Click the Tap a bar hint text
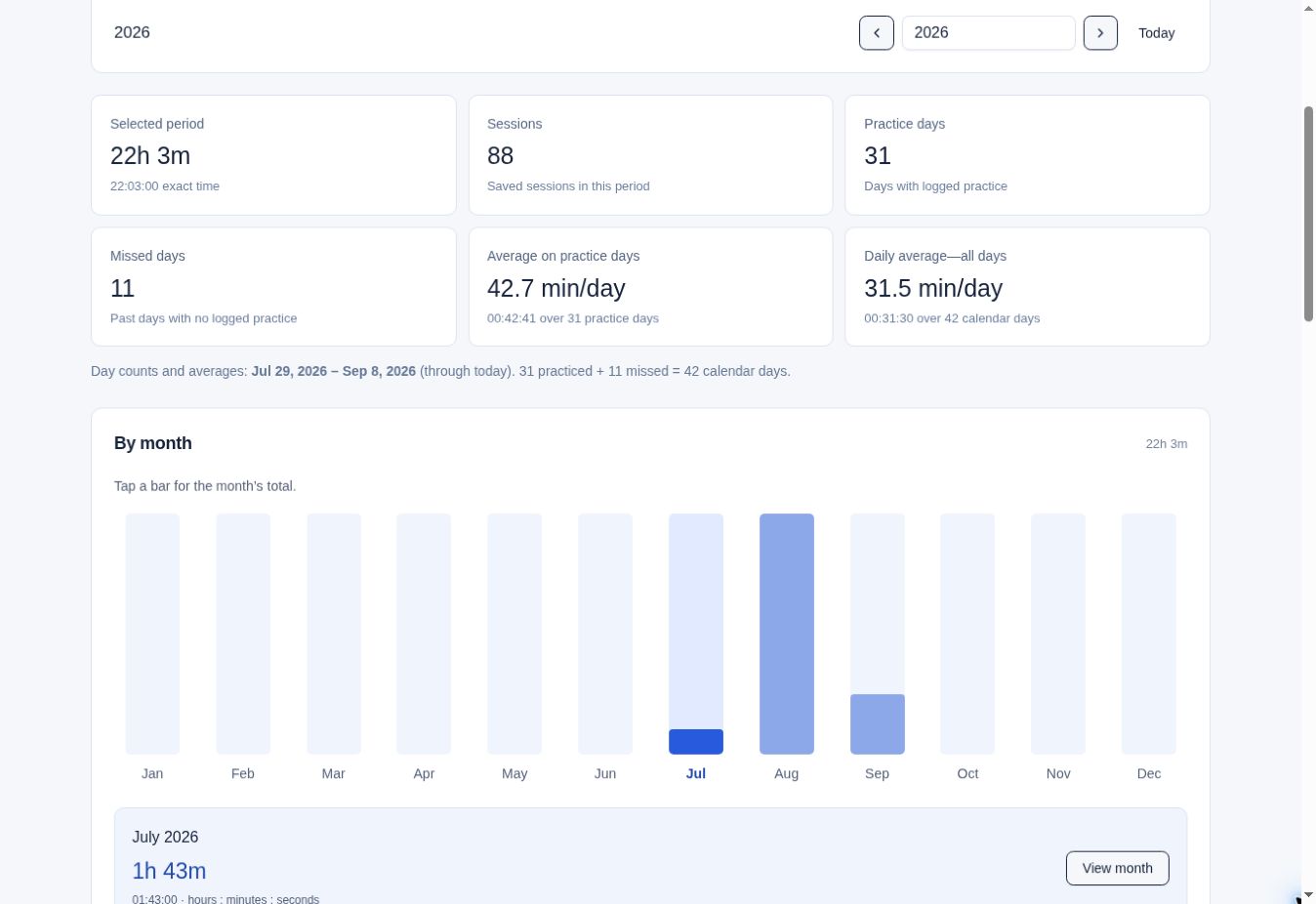Viewport: 1316px width, 904px height. pyautogui.click(x=205, y=486)
